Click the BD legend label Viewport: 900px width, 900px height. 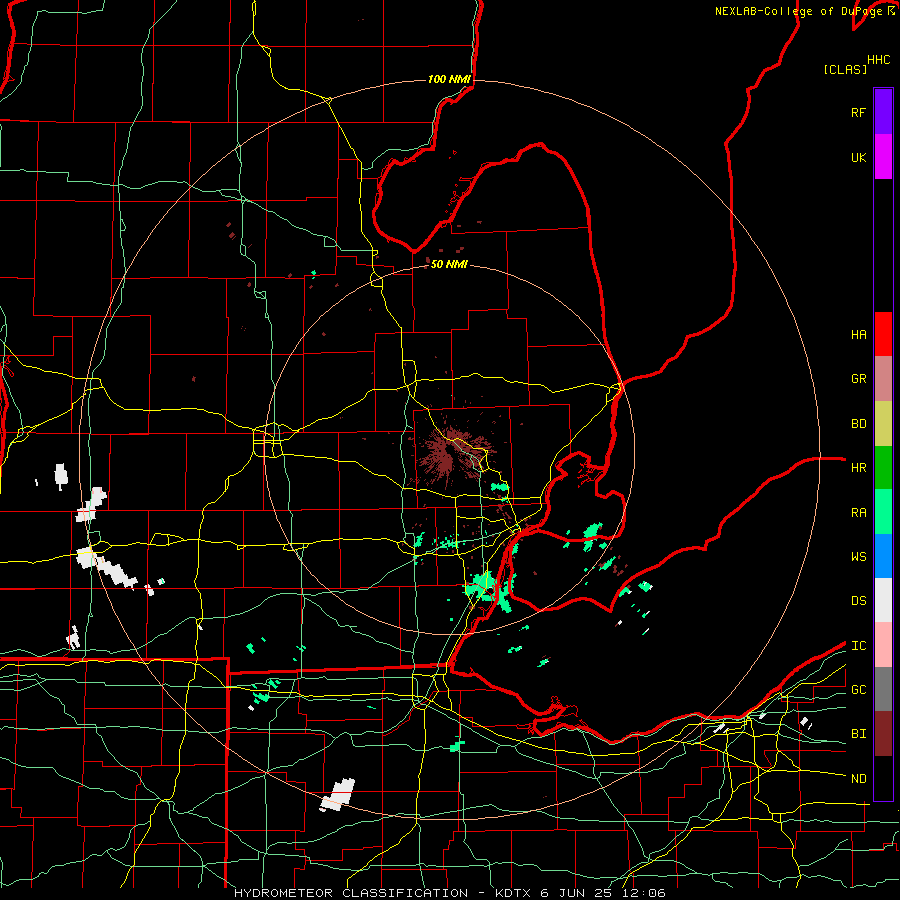coord(858,424)
